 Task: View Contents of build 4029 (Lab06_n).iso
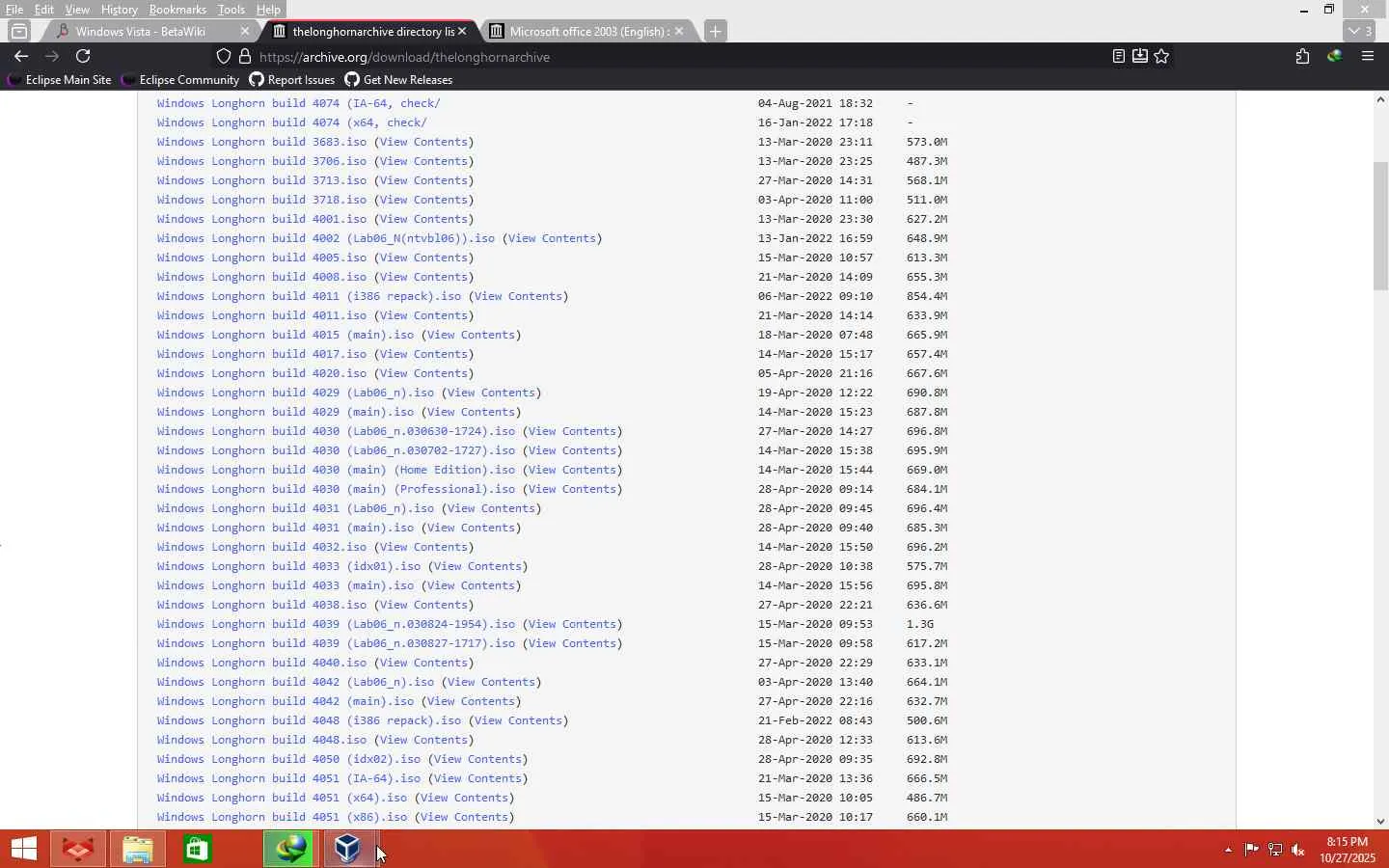[x=491, y=393]
